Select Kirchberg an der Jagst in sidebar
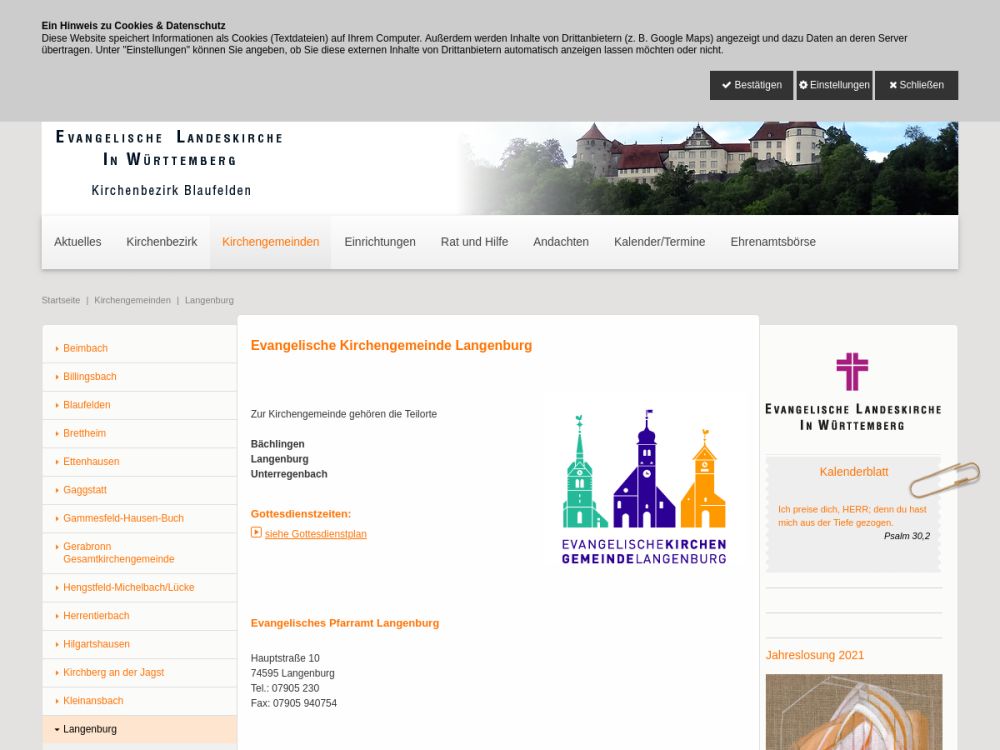 (113, 673)
